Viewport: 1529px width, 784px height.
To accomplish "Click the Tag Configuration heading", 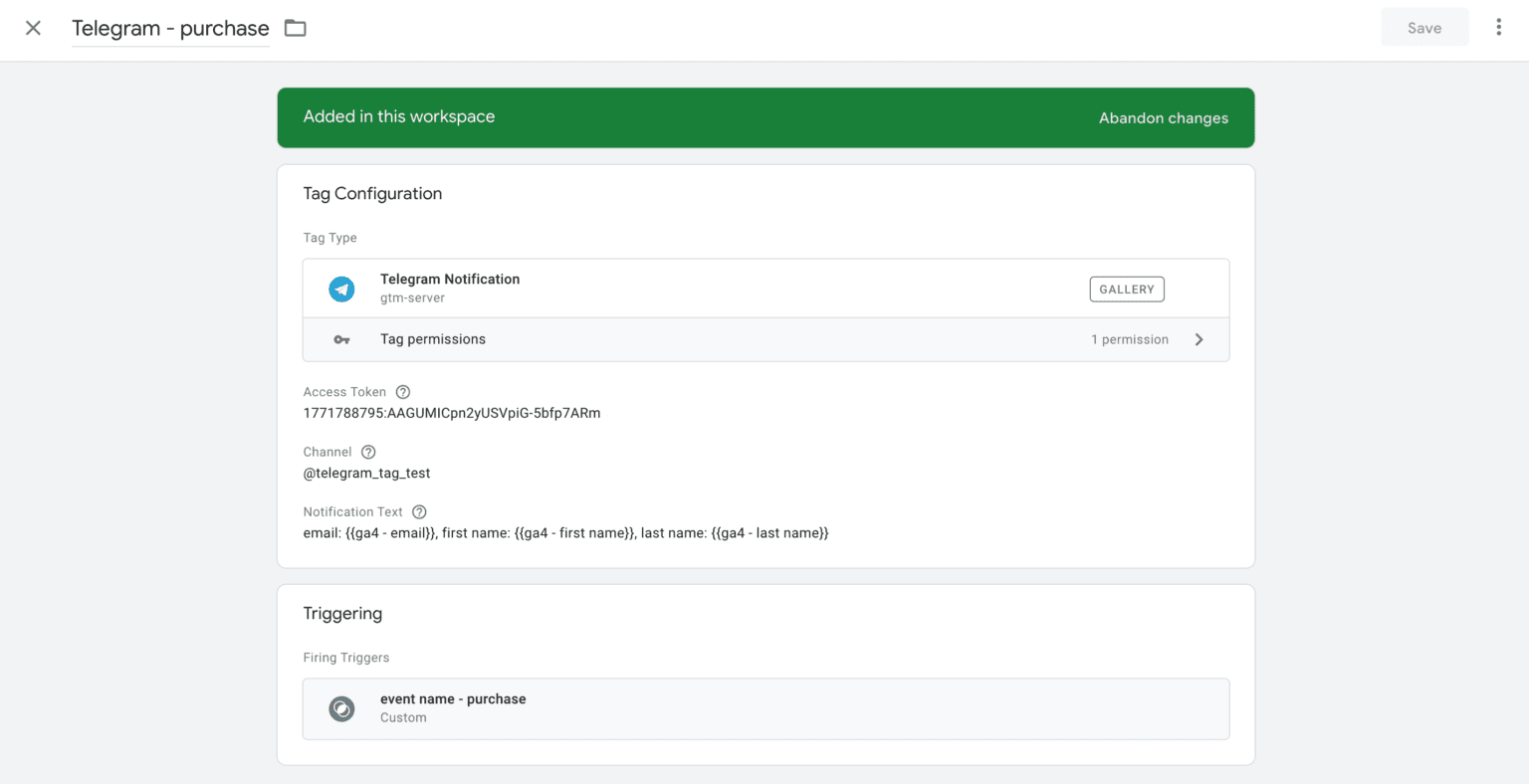I will coord(372,194).
